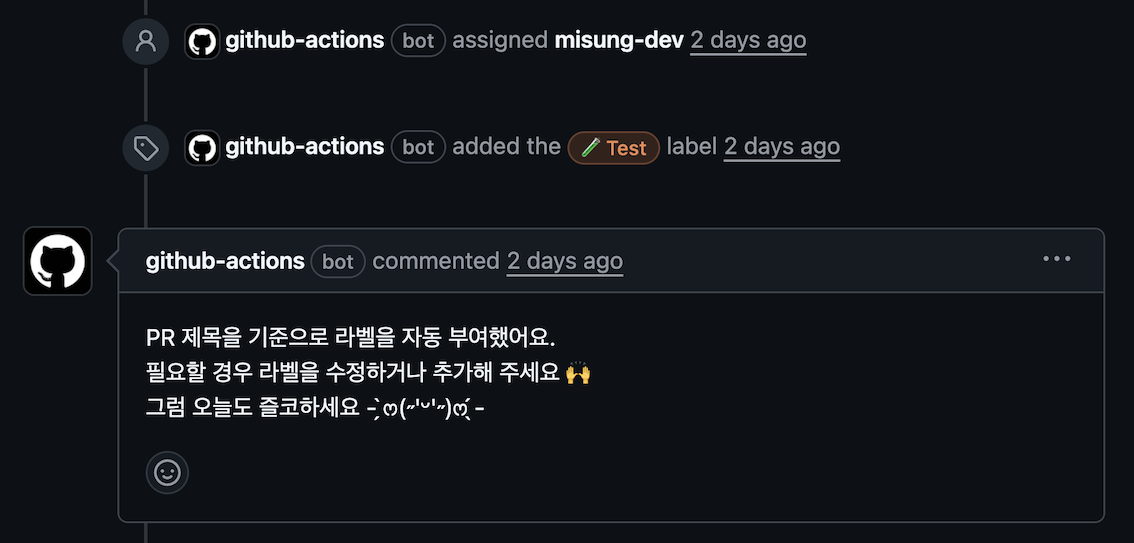Click the "2 days ago" timestamp after label
1134x543 pixels.
(x=782, y=147)
